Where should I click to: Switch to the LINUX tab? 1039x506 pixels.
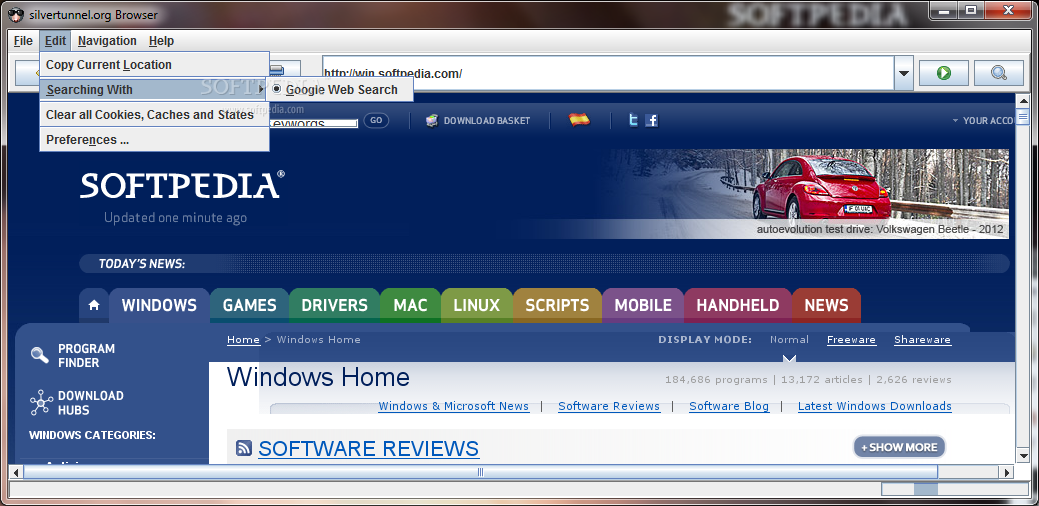pyautogui.click(x=476, y=305)
